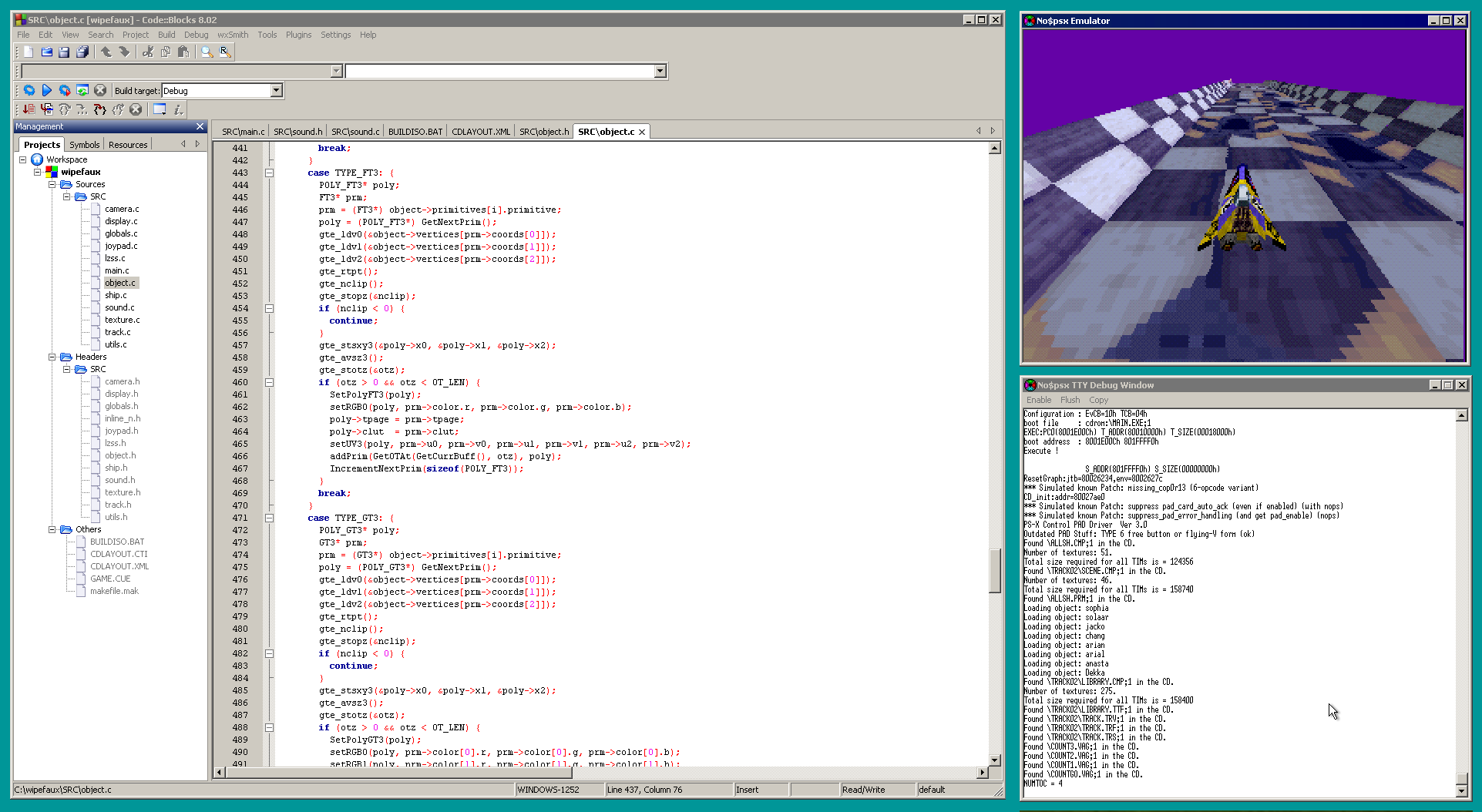Collapse the Headers folder in project tree

(x=52, y=357)
